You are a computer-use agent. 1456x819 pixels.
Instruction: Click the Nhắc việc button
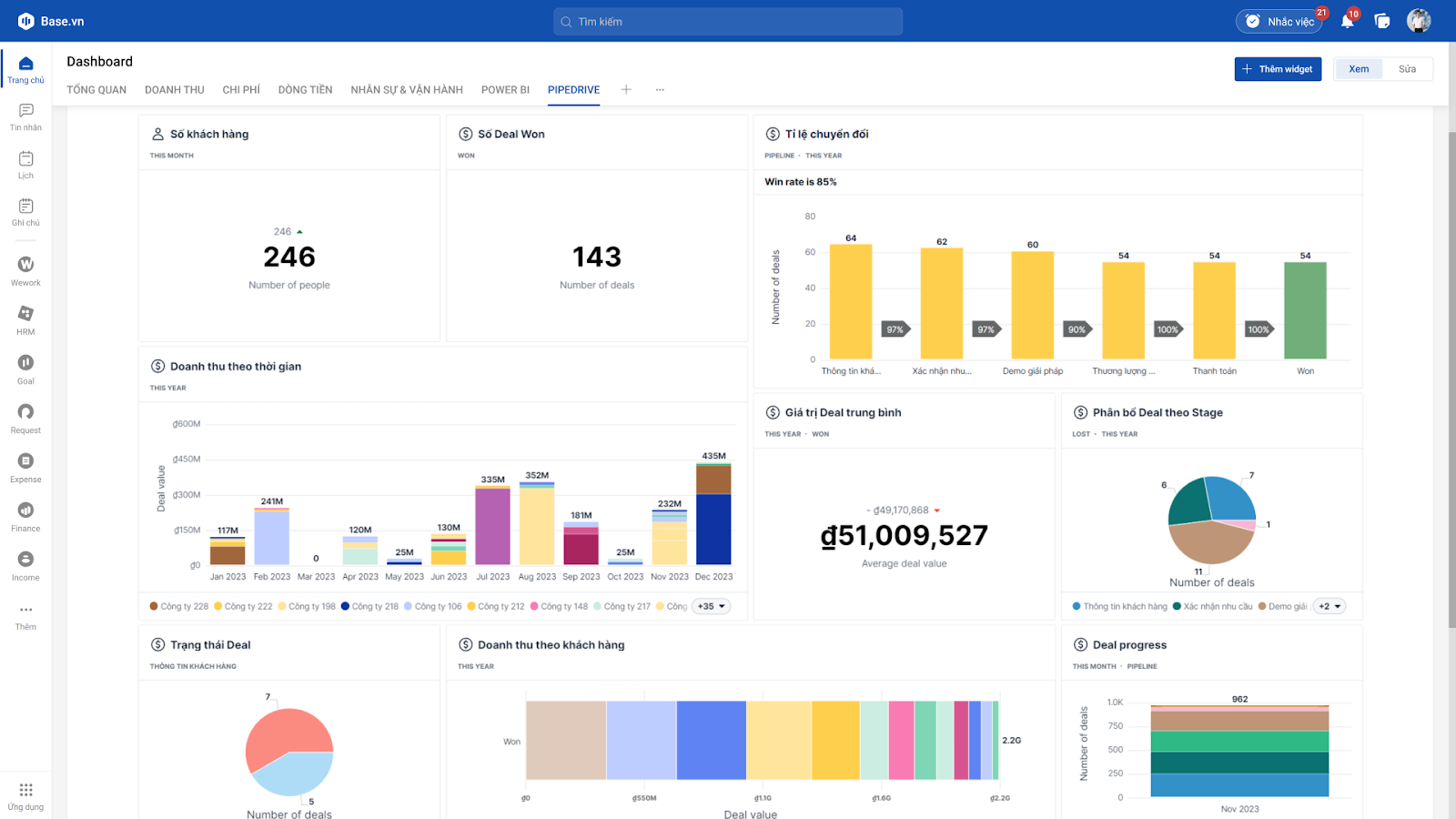point(1279,21)
